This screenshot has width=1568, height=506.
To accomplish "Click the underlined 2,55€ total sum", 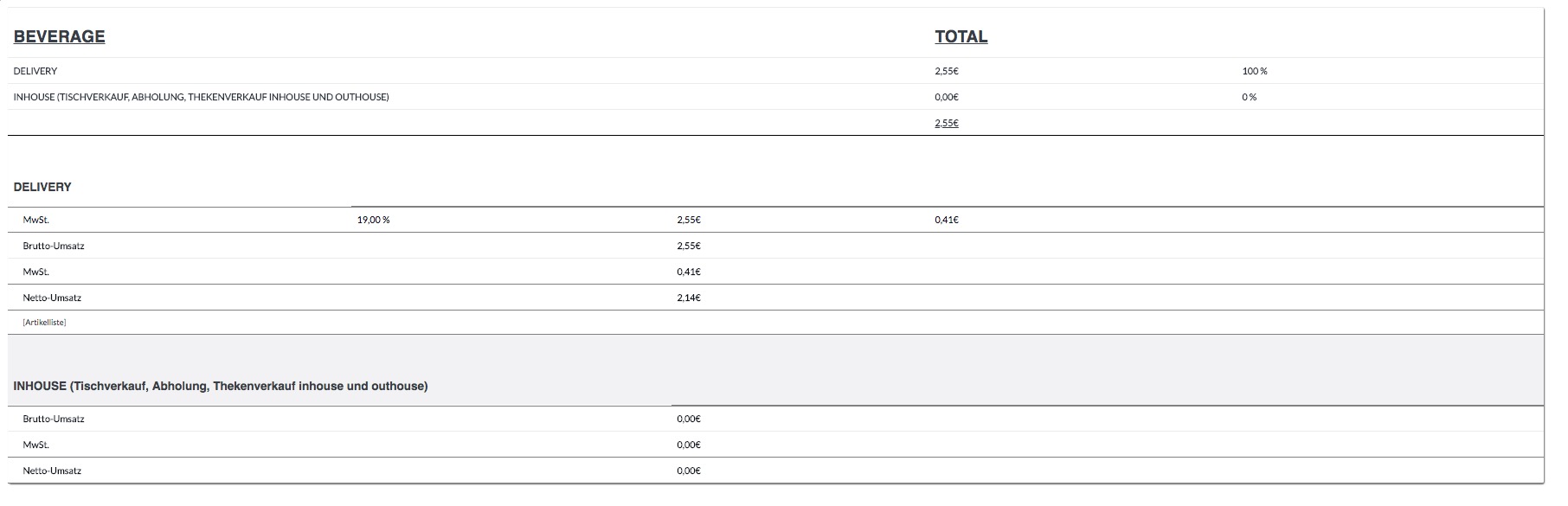I will (x=947, y=123).
